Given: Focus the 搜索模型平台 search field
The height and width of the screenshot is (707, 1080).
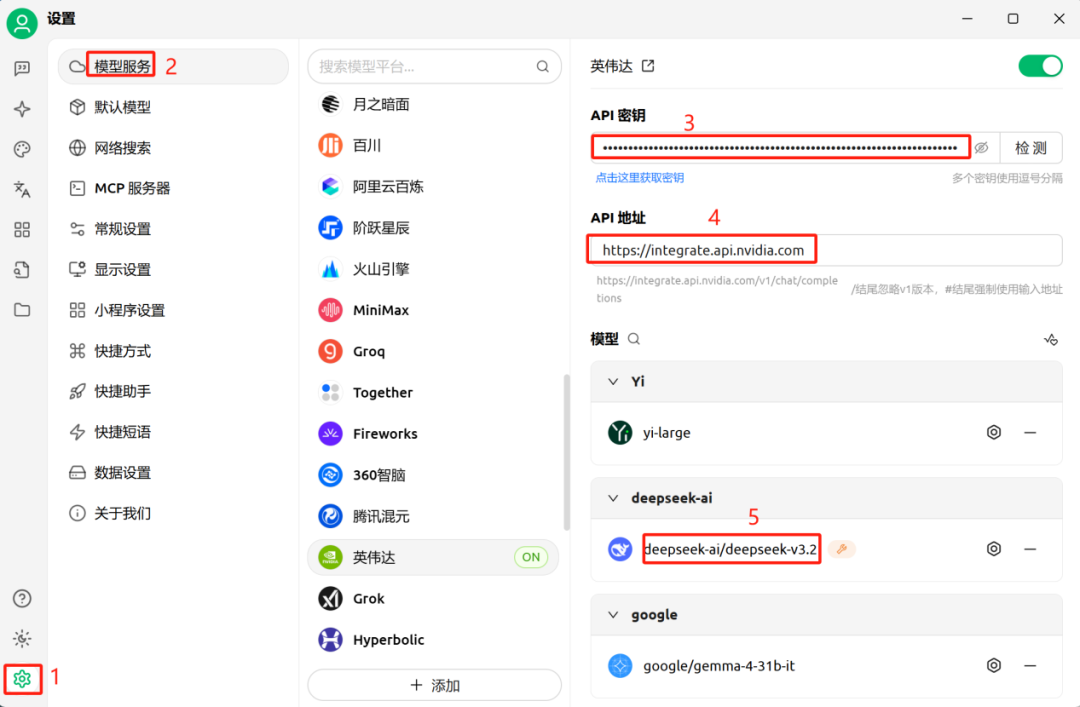Looking at the screenshot, I should click(434, 67).
